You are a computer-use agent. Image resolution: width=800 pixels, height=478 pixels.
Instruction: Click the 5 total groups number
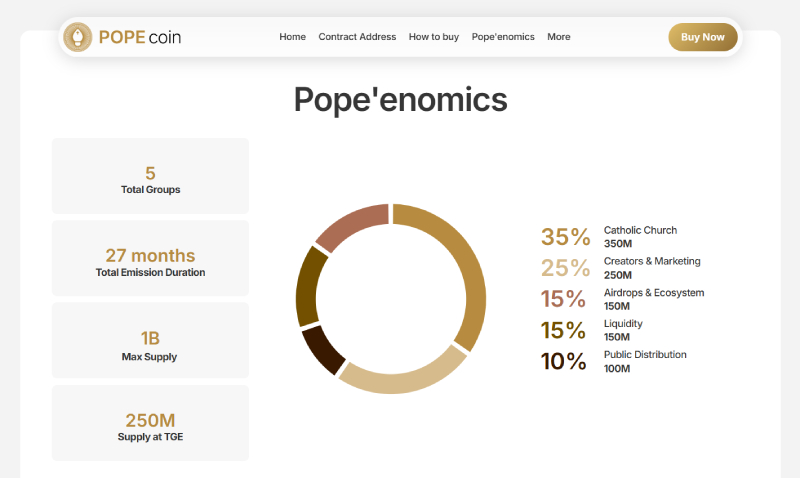(150, 173)
